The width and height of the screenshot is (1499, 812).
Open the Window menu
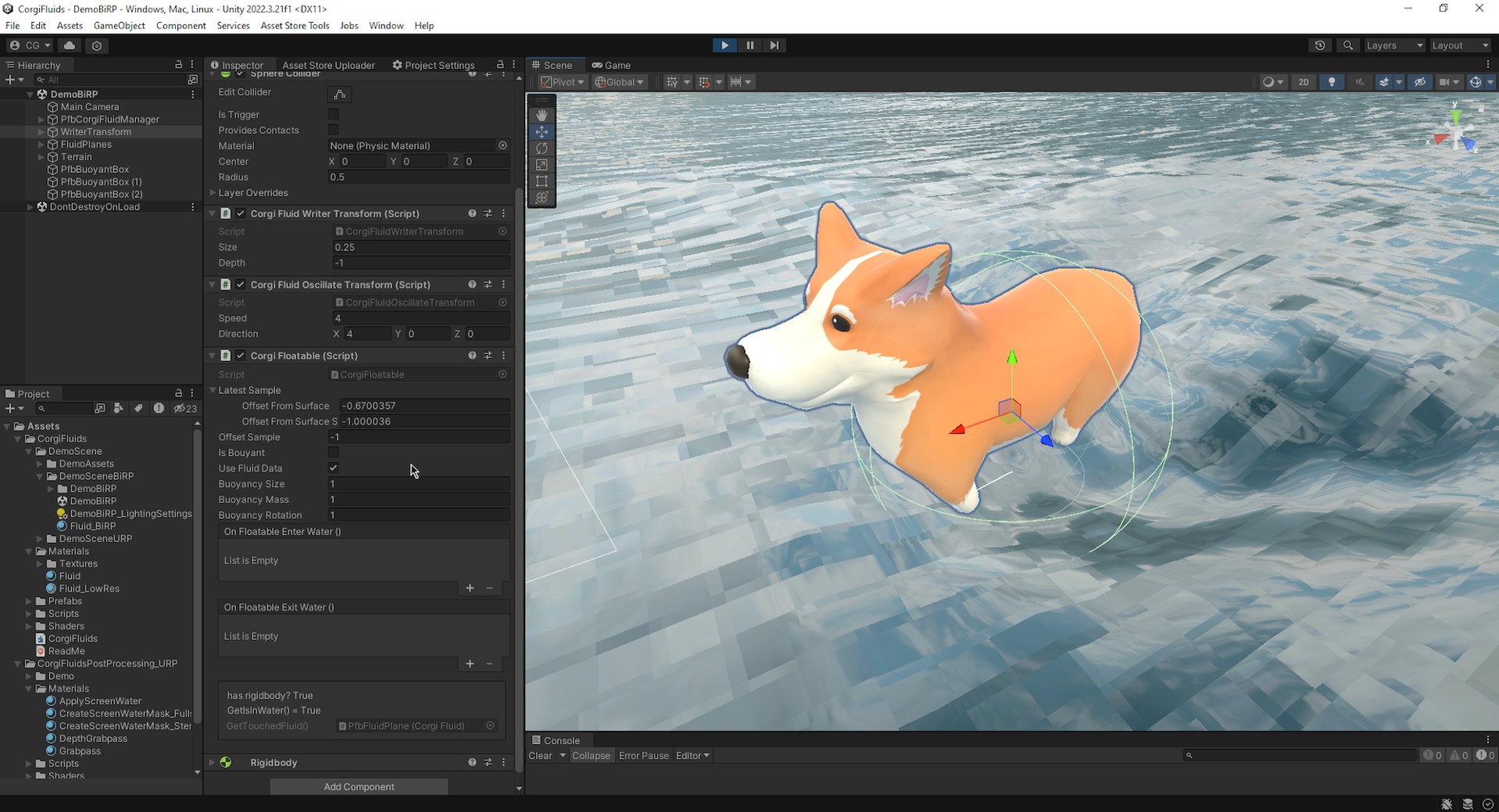(x=386, y=26)
